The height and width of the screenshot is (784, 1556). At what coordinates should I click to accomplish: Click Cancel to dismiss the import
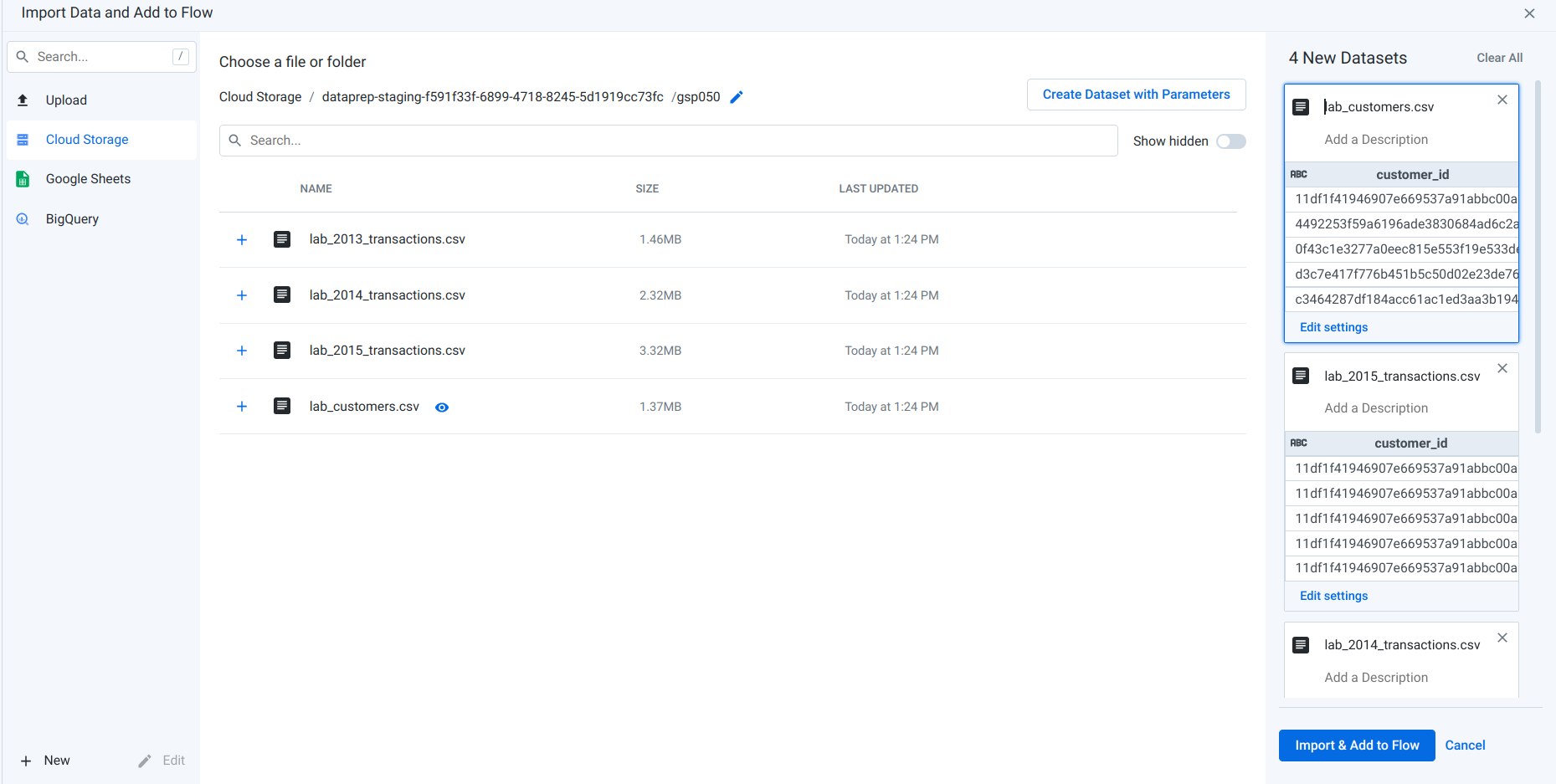[x=1465, y=745]
